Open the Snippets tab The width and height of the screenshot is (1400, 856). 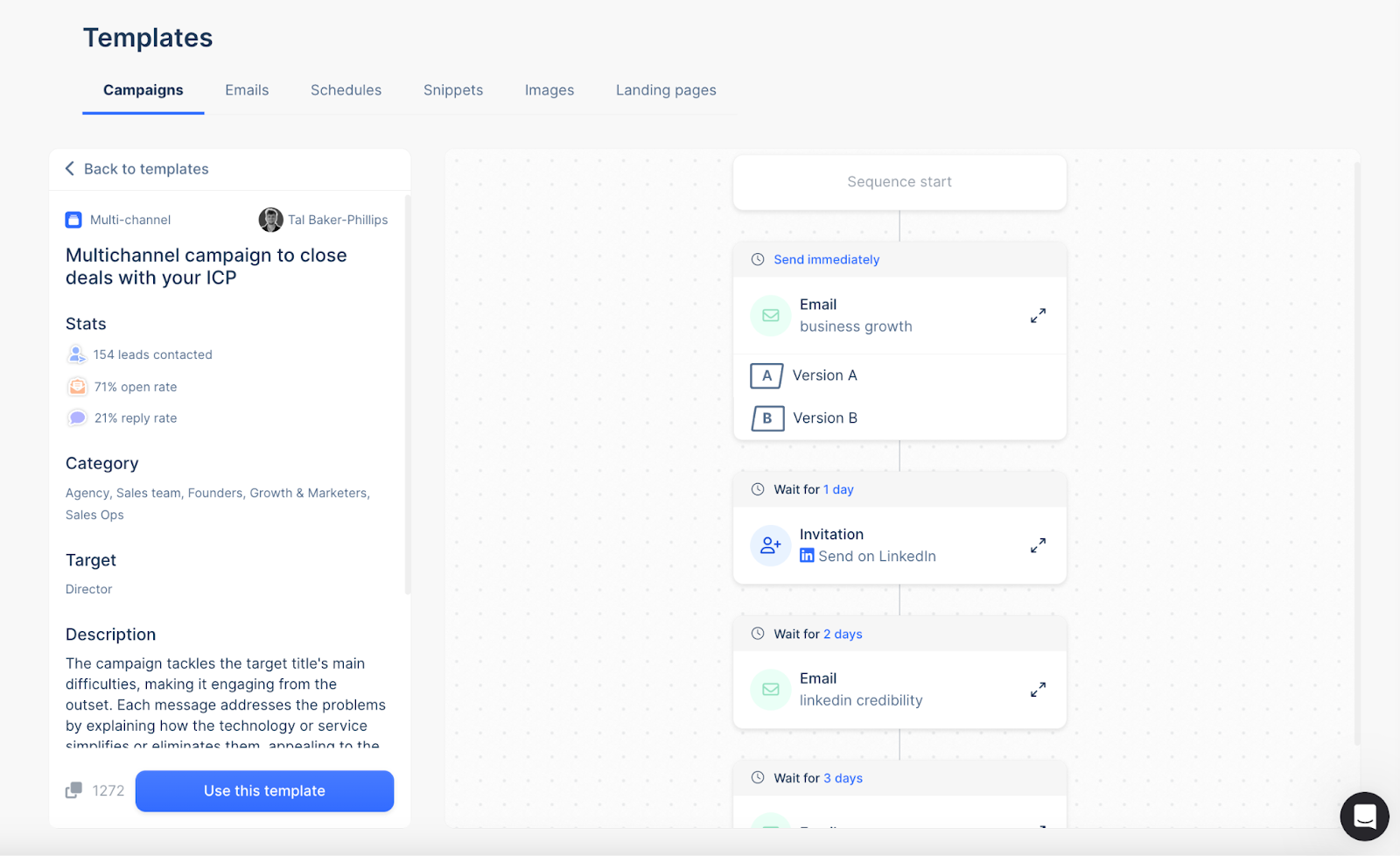point(452,90)
